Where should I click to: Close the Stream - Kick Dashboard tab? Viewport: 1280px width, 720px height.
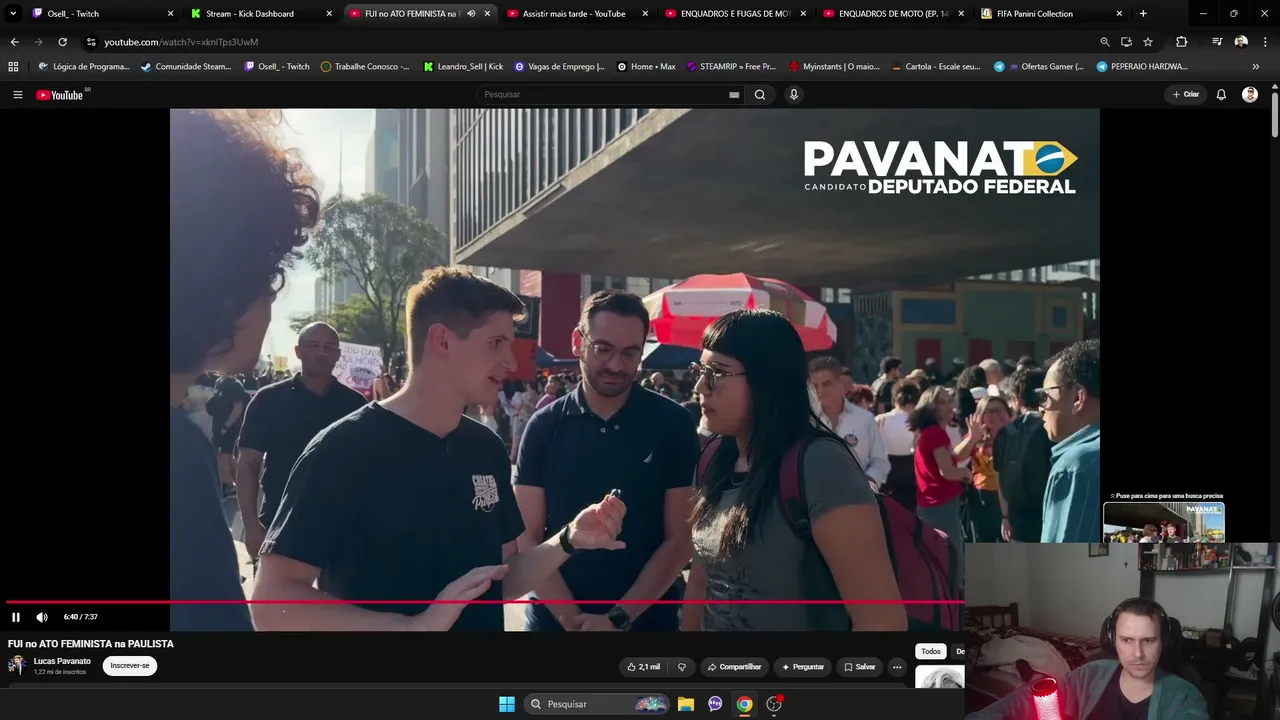pyautogui.click(x=329, y=14)
